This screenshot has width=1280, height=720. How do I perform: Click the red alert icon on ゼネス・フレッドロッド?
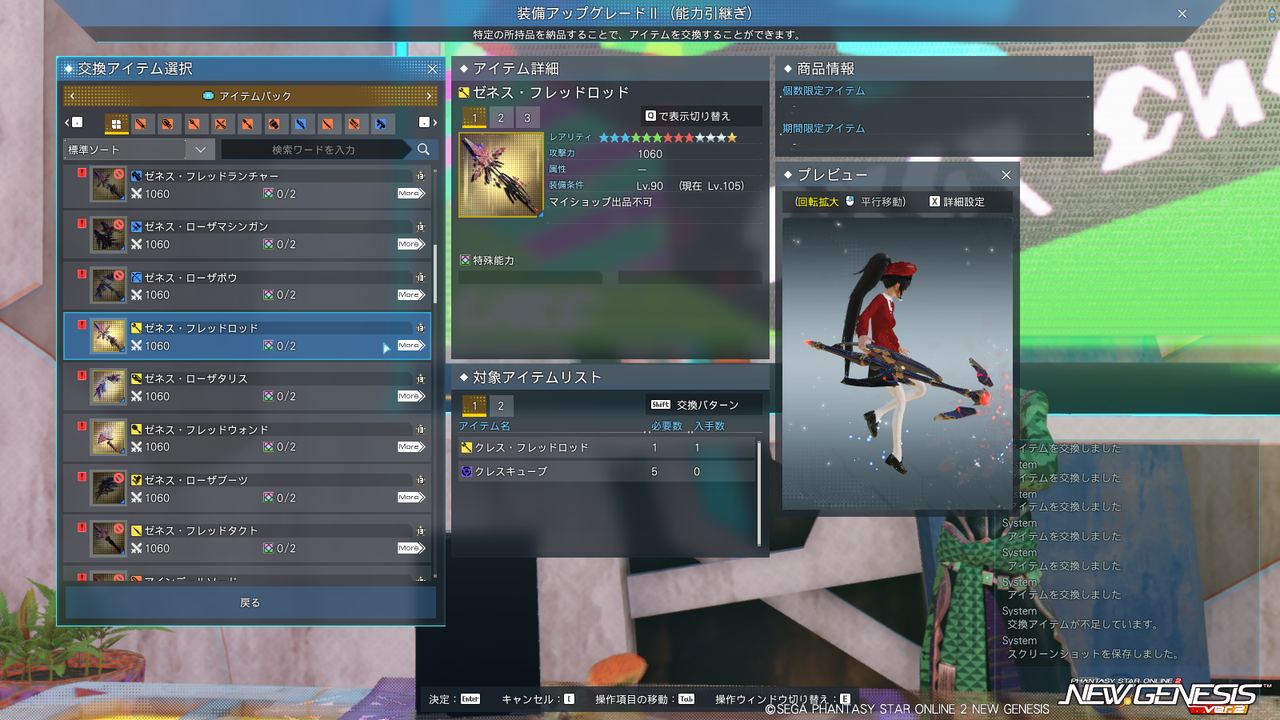[x=82, y=325]
